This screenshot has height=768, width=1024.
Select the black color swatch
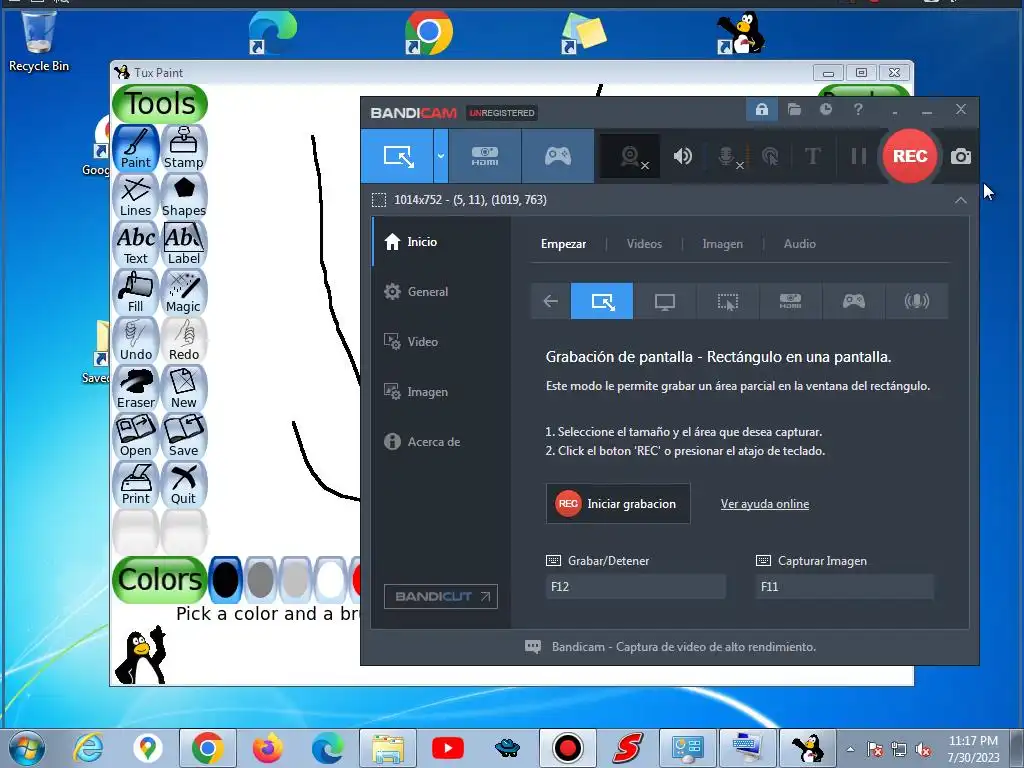tap(225, 580)
